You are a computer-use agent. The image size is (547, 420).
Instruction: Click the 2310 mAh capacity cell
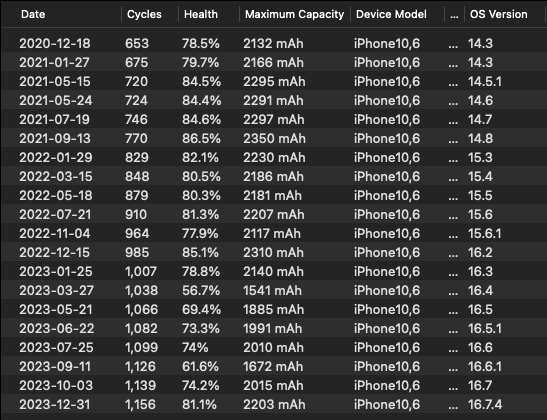[x=273, y=253]
